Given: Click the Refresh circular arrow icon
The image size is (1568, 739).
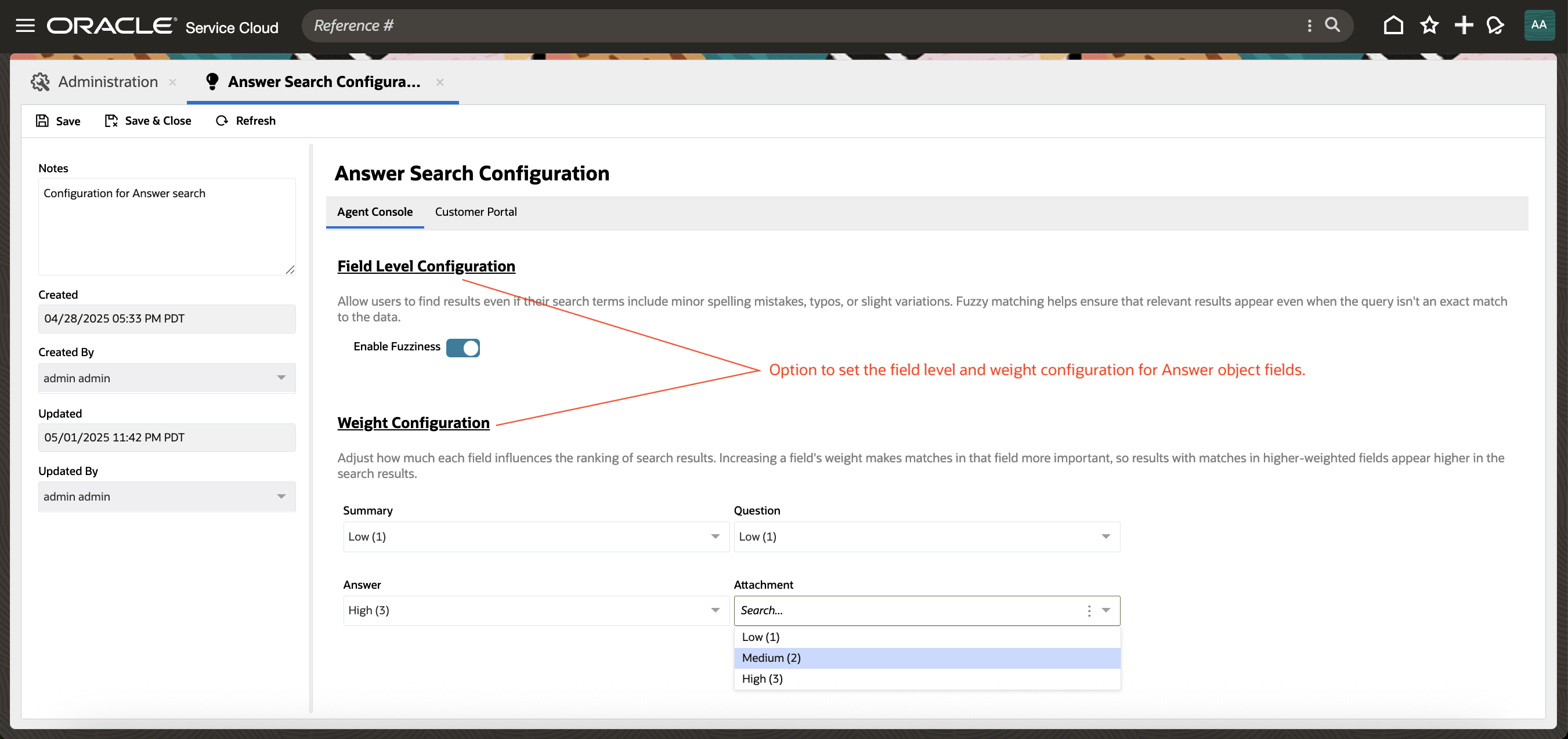Looking at the screenshot, I should pyautogui.click(x=222, y=121).
